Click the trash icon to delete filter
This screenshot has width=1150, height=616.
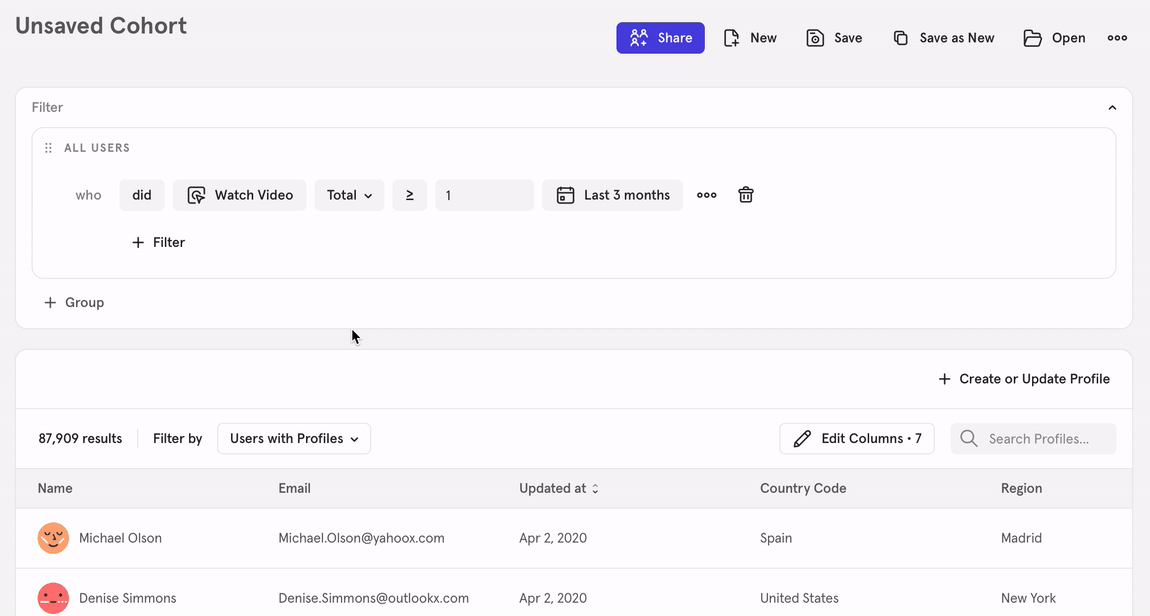pos(745,195)
